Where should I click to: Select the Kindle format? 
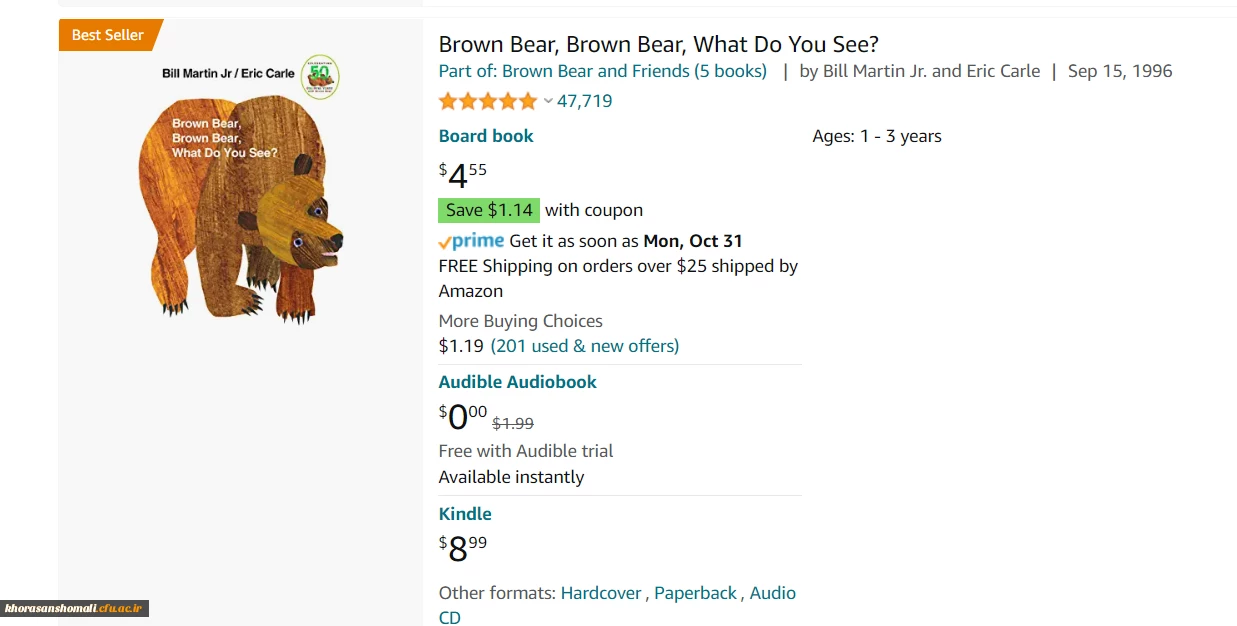coord(465,514)
